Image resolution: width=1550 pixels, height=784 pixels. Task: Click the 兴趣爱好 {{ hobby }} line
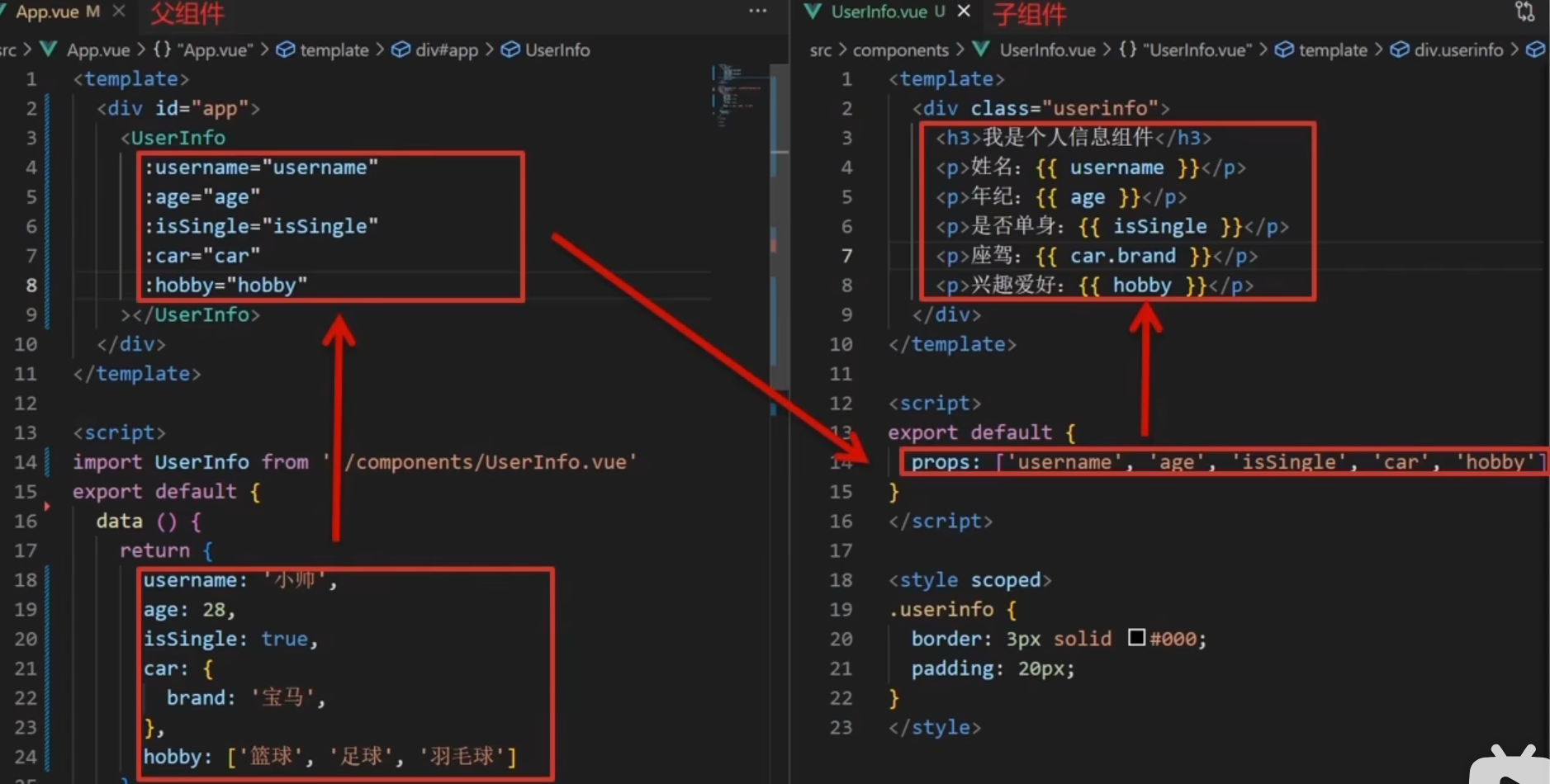tap(1094, 286)
